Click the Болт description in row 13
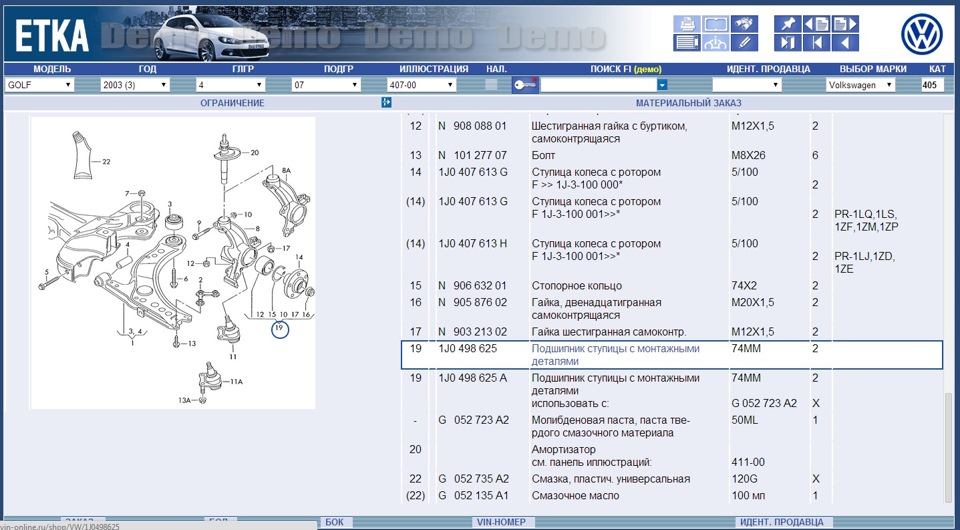 click(x=543, y=155)
